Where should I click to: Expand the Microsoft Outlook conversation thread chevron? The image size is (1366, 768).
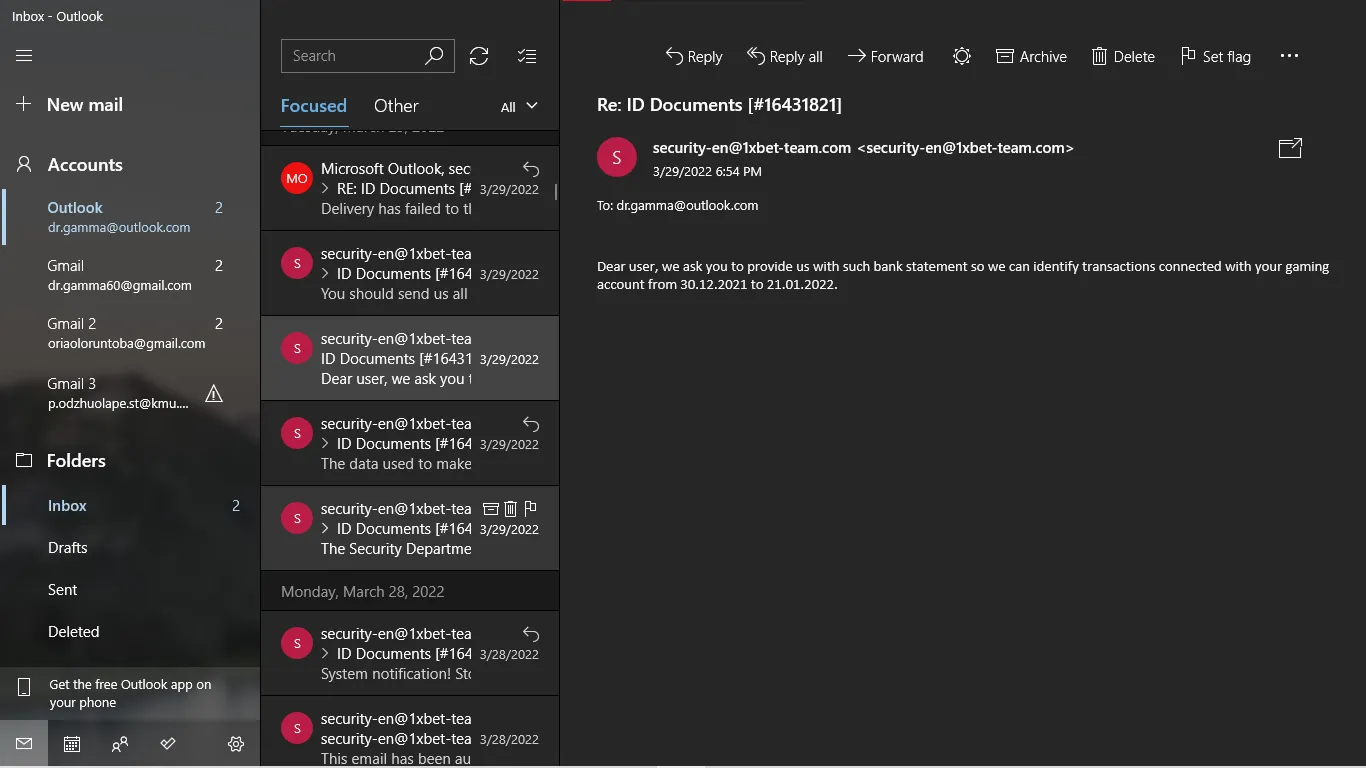pyautogui.click(x=326, y=189)
